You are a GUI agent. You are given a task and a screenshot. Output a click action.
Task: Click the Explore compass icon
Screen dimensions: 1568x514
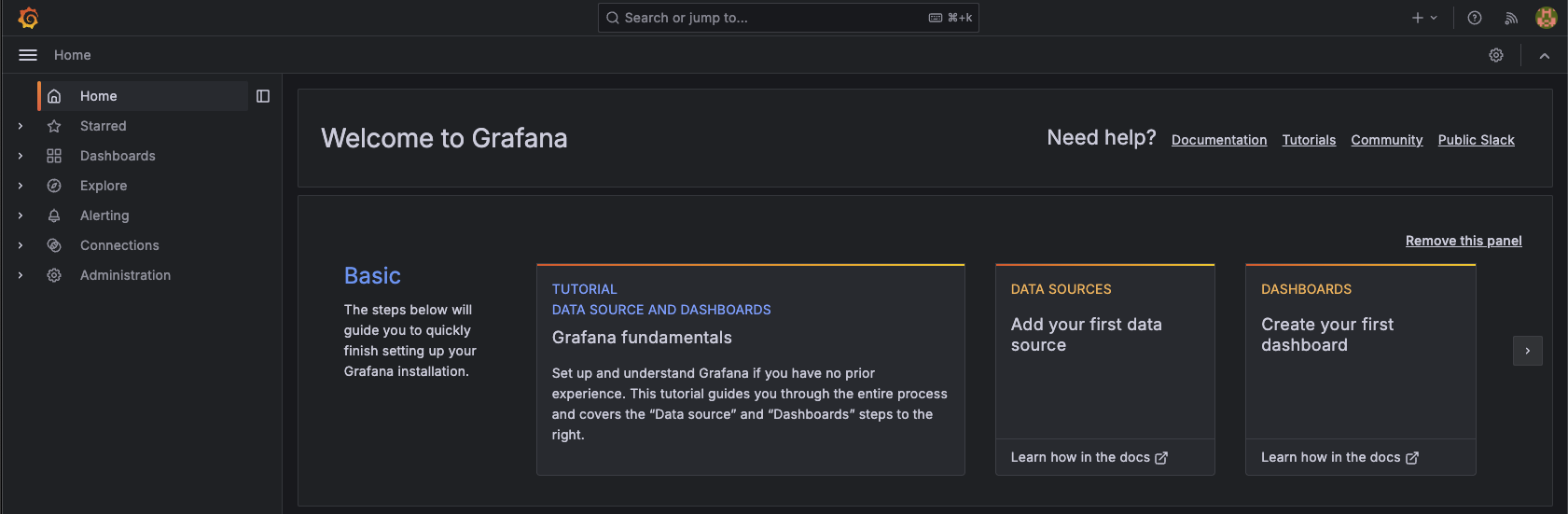click(x=54, y=186)
